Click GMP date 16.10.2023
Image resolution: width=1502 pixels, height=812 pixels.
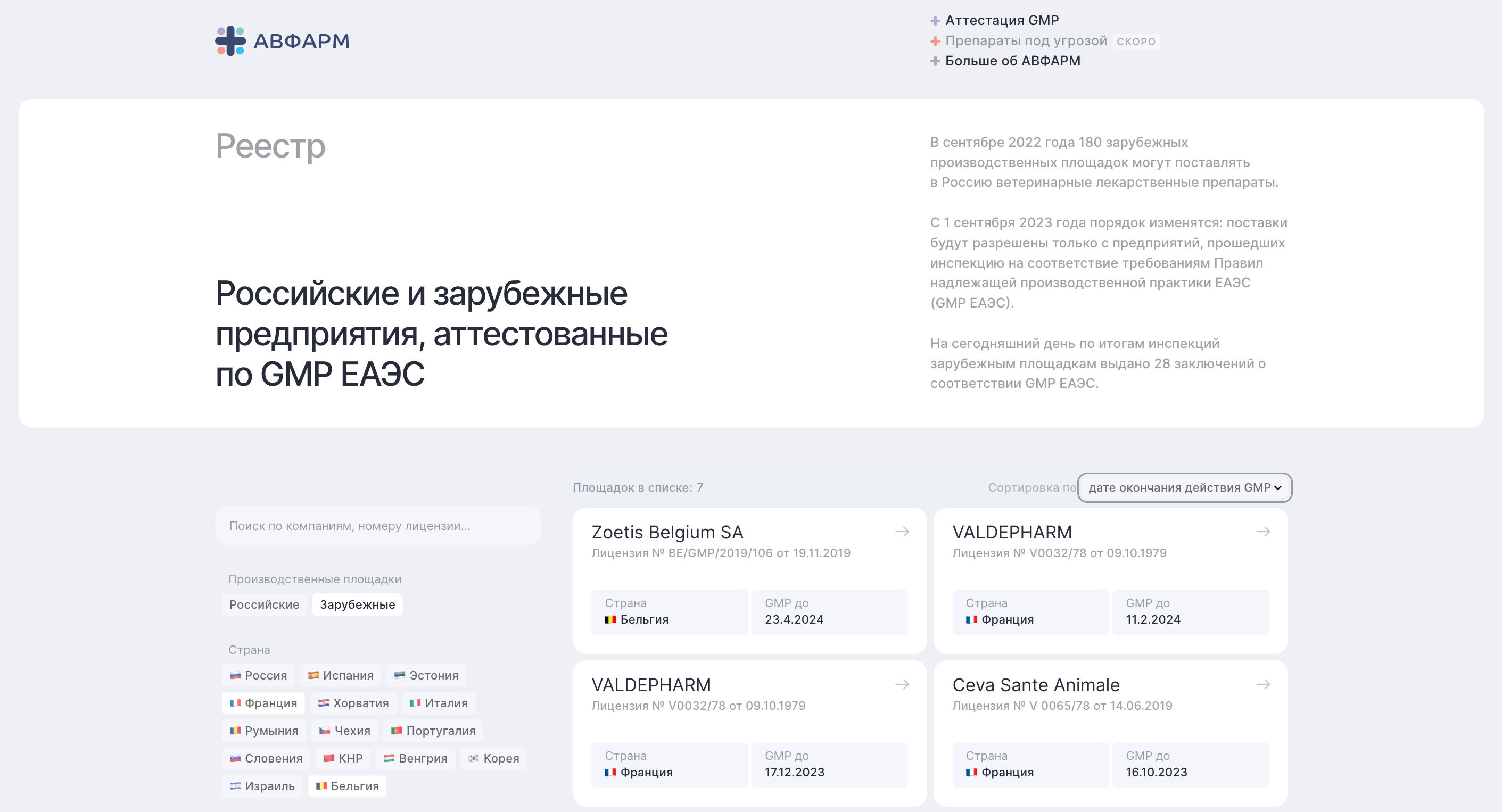tap(1156, 773)
